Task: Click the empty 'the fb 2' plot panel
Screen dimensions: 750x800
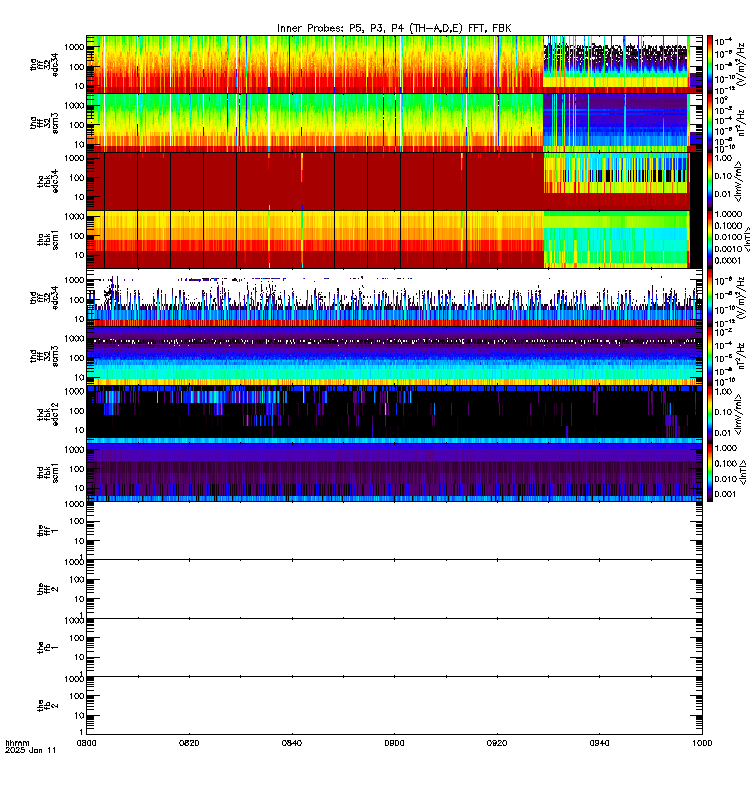Action: click(x=394, y=706)
